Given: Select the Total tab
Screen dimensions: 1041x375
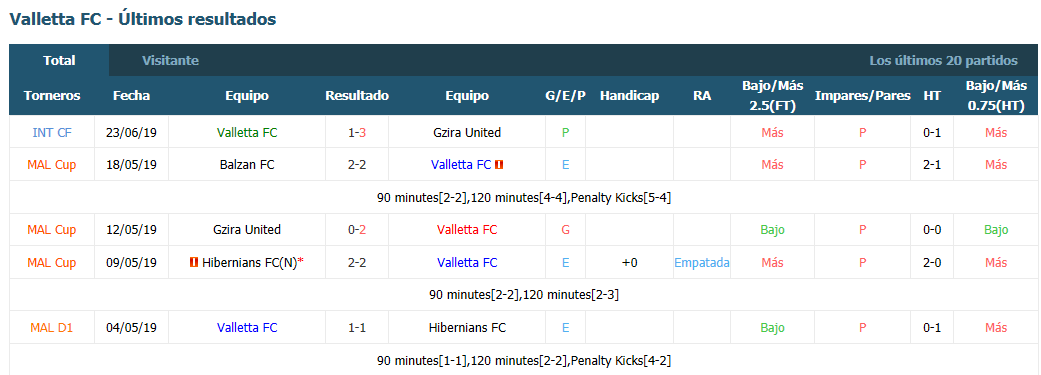Looking at the screenshot, I should point(59,60).
